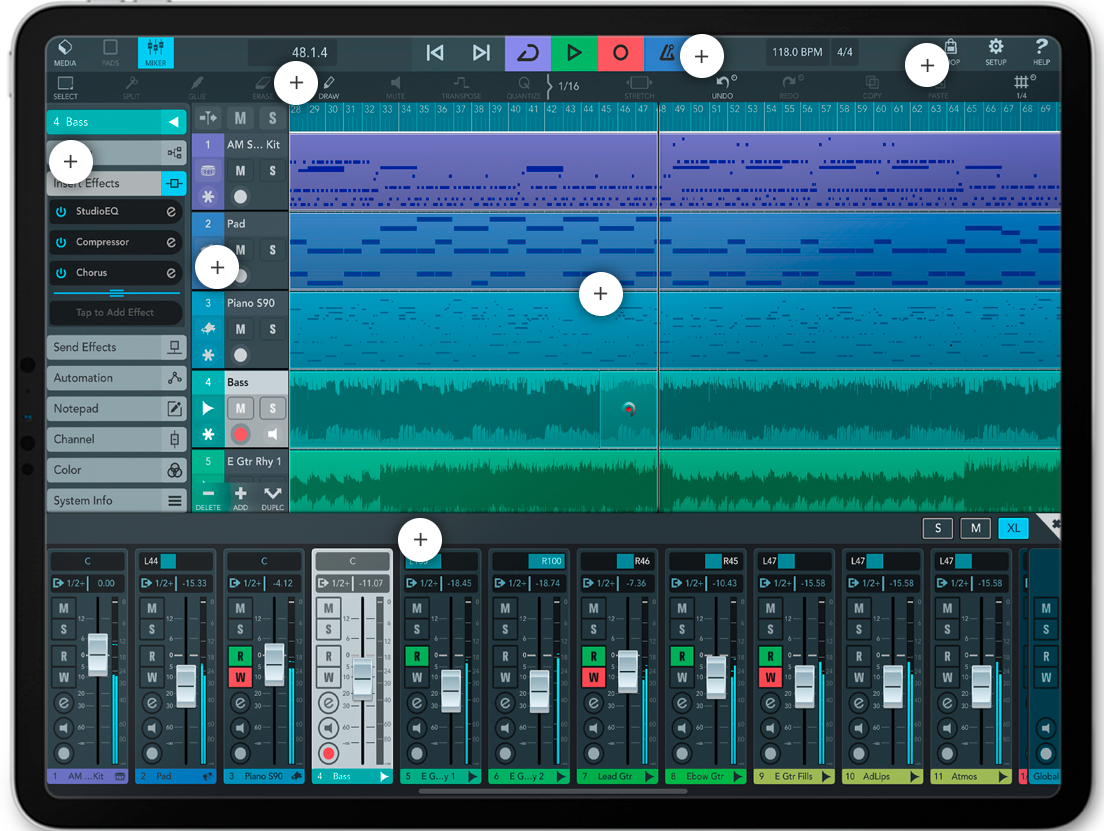1104x831 pixels.
Task: Click the piano icon on Piano S90 track
Action: click(208, 328)
